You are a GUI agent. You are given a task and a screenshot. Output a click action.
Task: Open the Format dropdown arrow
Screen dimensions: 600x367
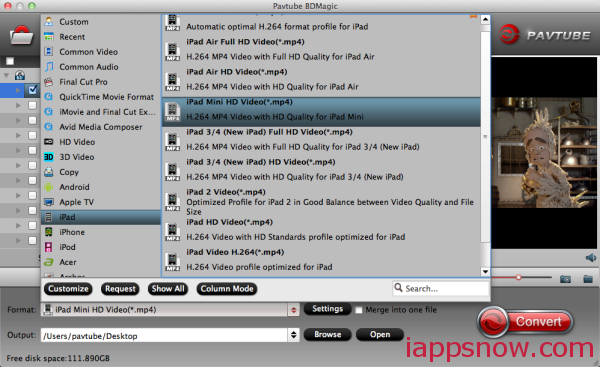293,310
